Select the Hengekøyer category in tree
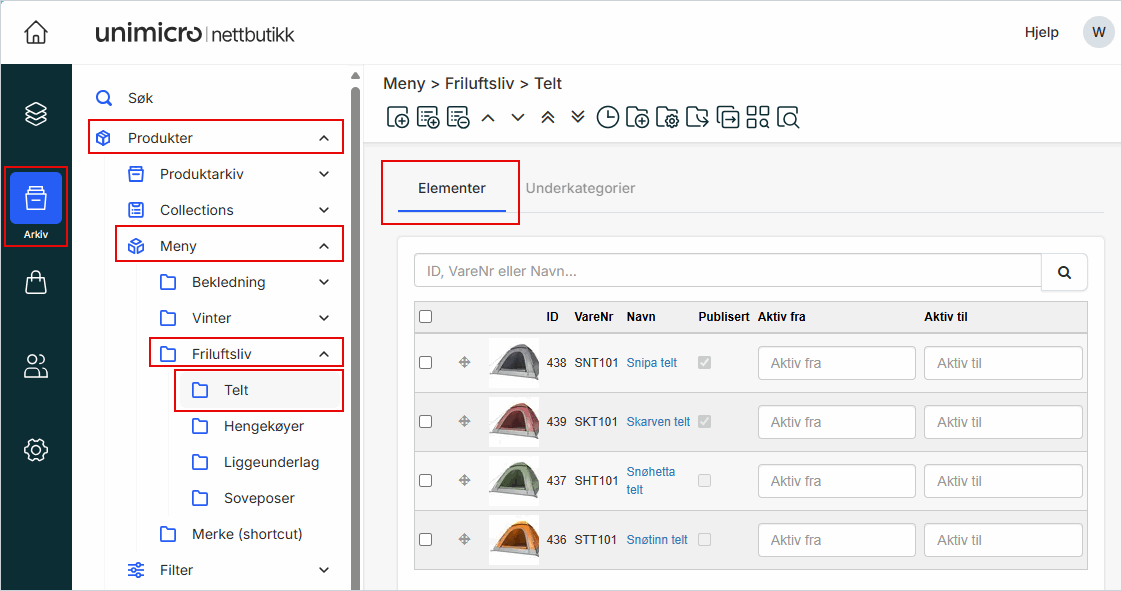 click(263, 426)
